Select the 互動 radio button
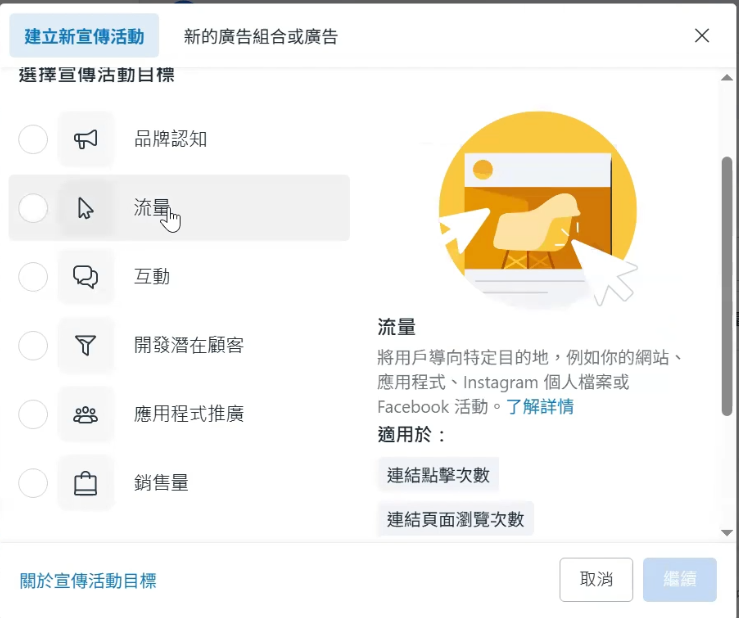739x618 pixels. (x=33, y=277)
